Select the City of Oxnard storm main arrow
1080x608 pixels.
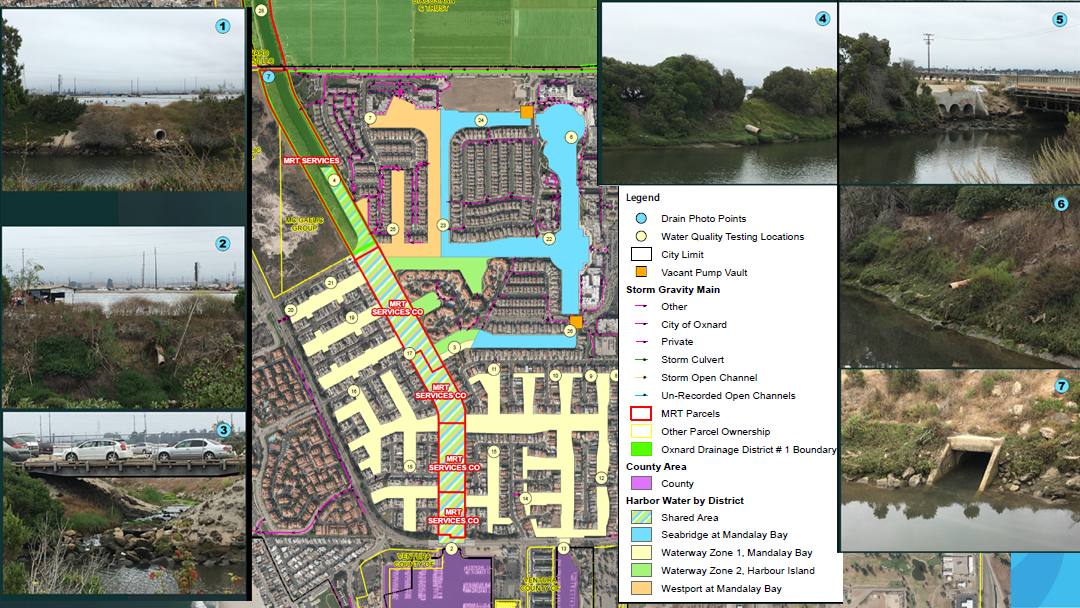pos(643,324)
